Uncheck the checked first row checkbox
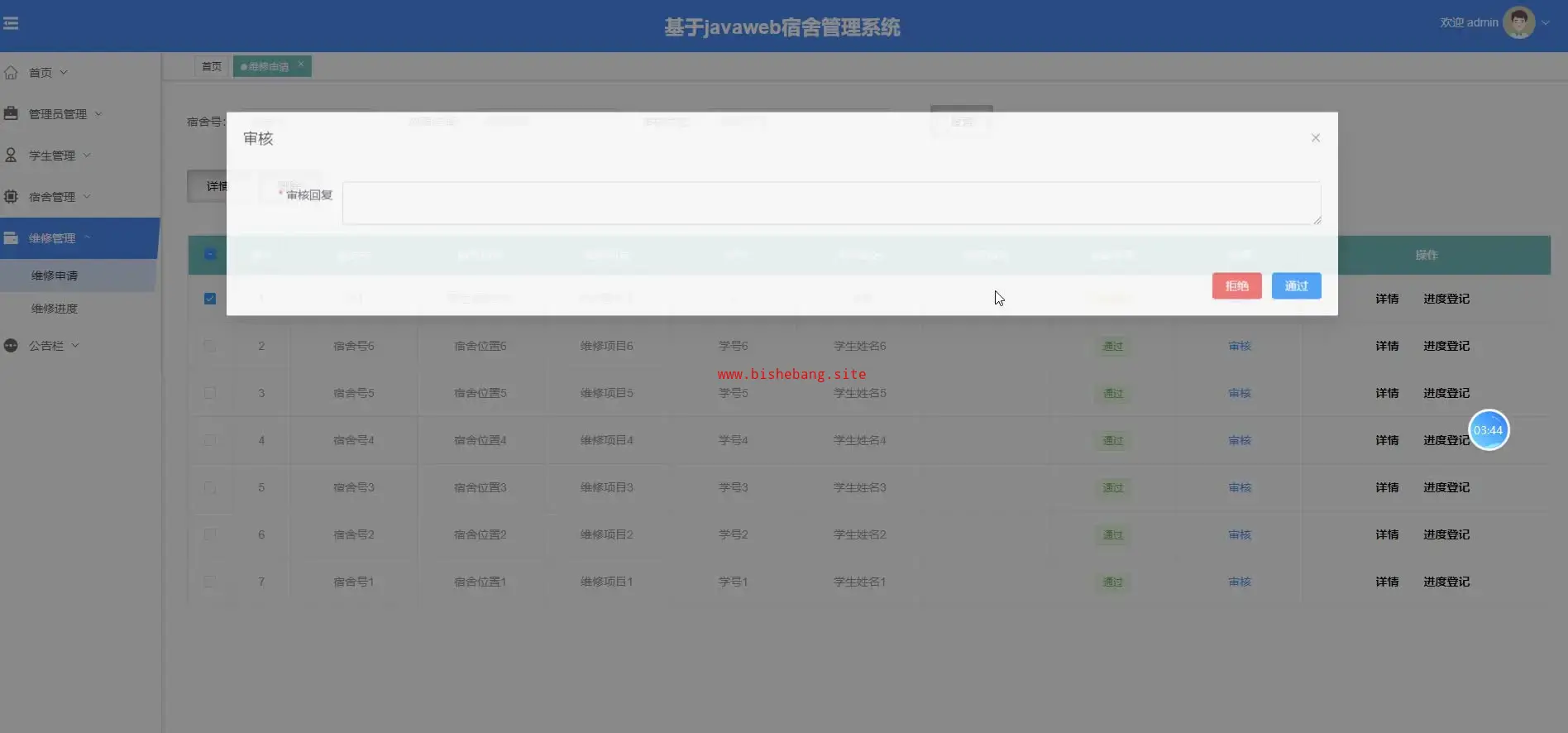Screen dimensions: 1568x733 (x=210, y=299)
